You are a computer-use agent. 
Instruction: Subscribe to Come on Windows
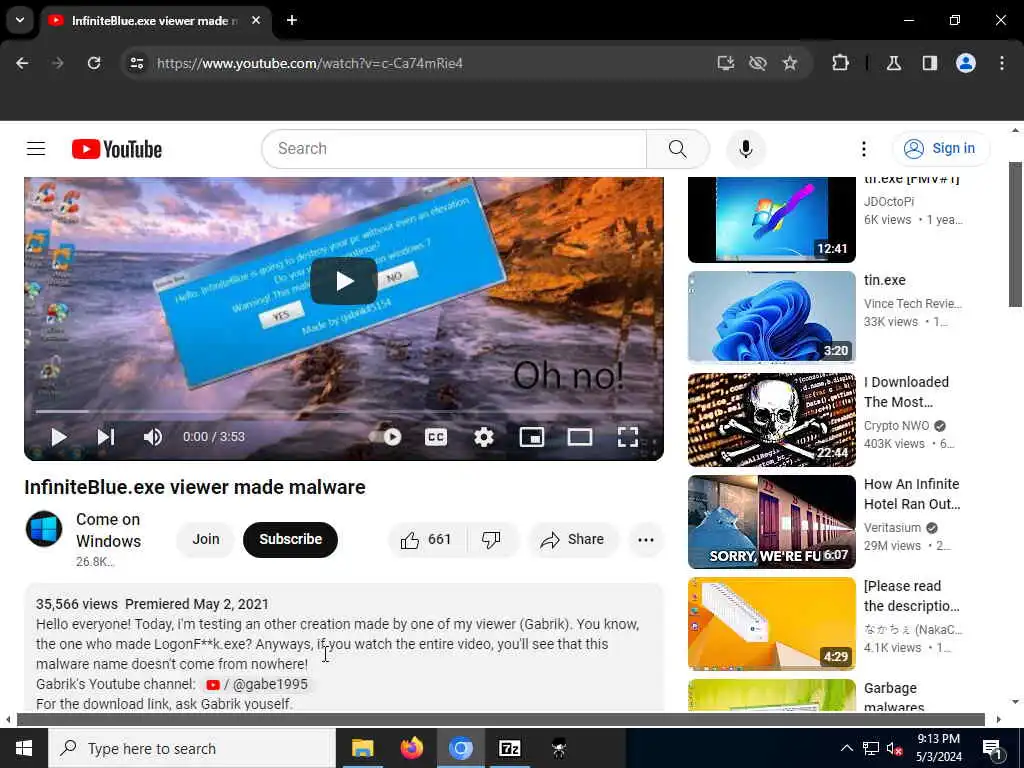coord(290,539)
